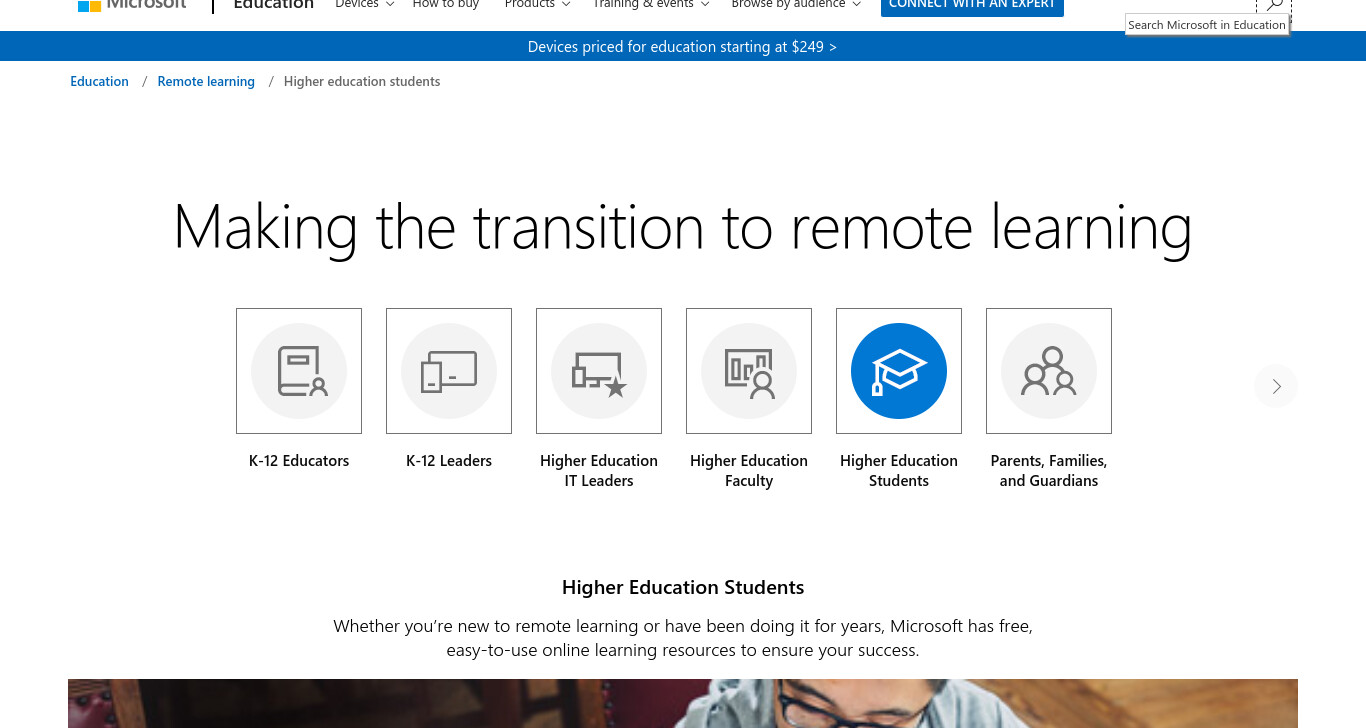Click Making the transition to remote learning heading
The width and height of the screenshot is (1366, 728).
(x=683, y=227)
